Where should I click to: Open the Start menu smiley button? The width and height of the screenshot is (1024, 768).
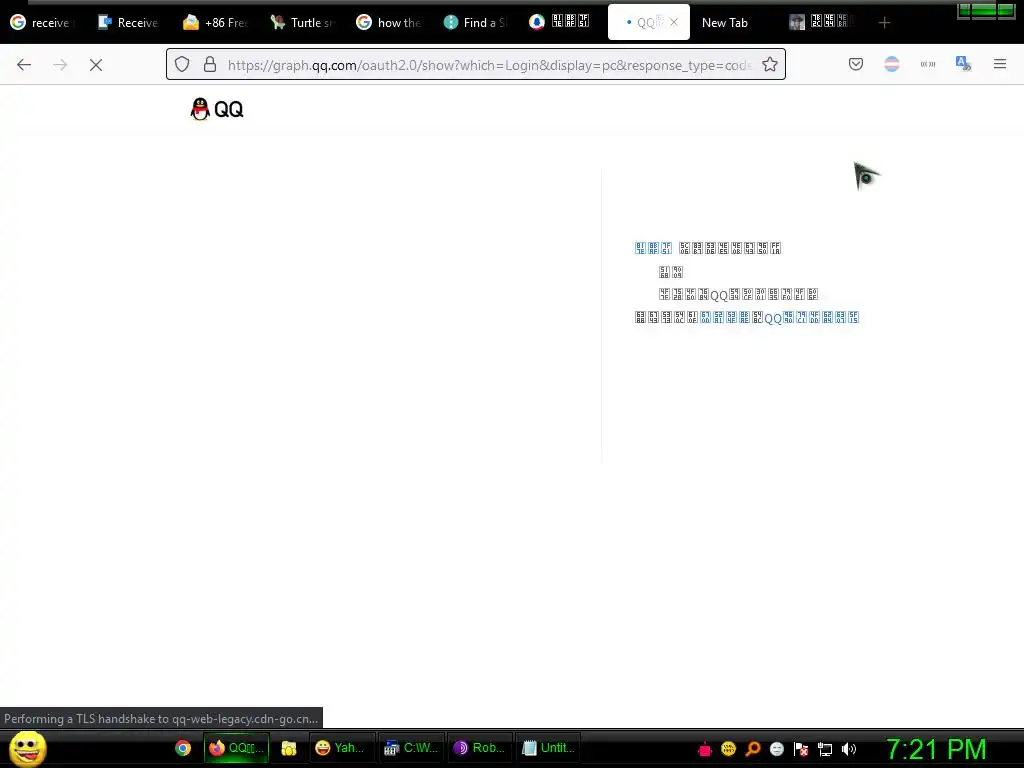click(x=28, y=748)
